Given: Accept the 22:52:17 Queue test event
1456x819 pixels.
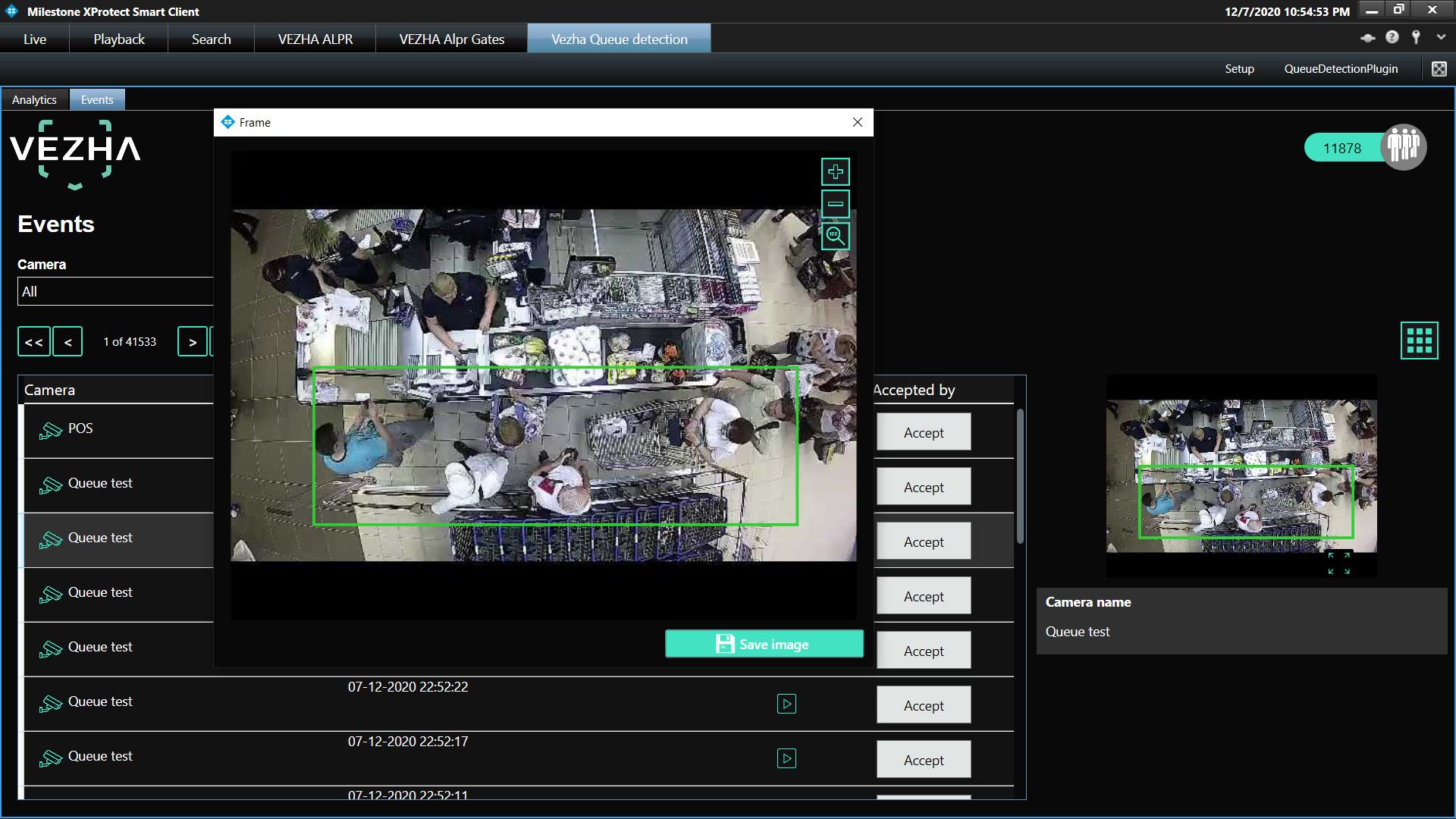Looking at the screenshot, I should coord(924,760).
